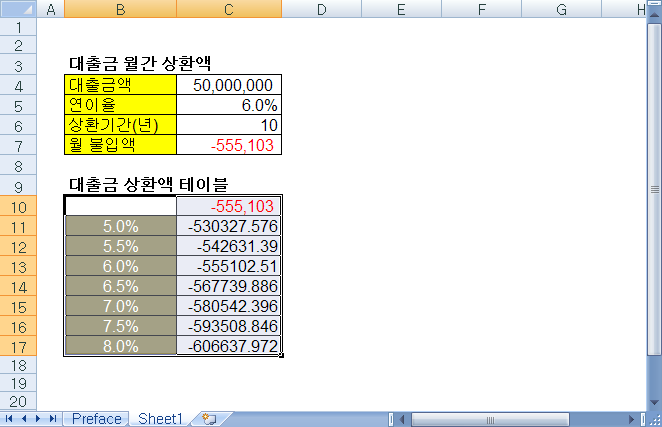The height and width of the screenshot is (427, 662).
Task: Click the 대출금 상환액 테이블 title
Action: [x=148, y=185]
